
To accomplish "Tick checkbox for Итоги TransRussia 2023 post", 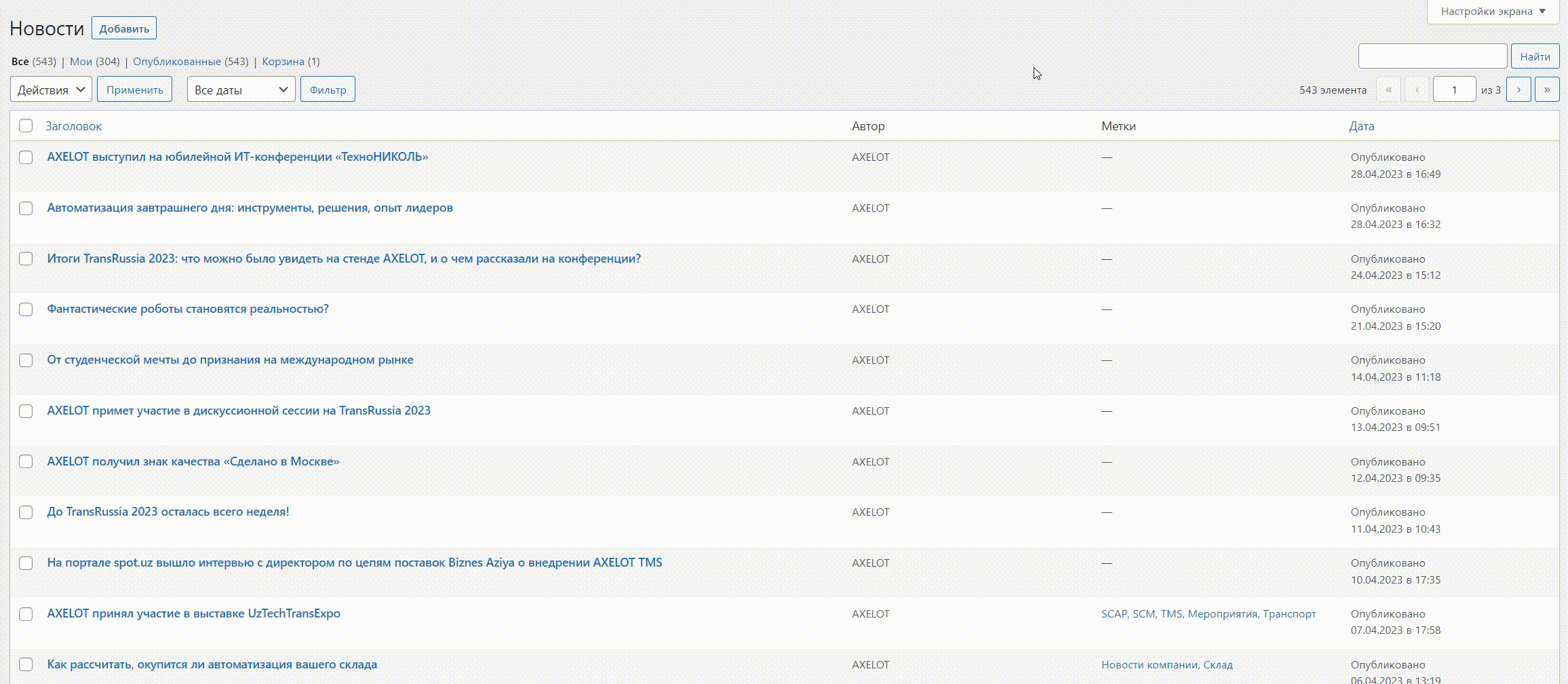I will [x=26, y=259].
